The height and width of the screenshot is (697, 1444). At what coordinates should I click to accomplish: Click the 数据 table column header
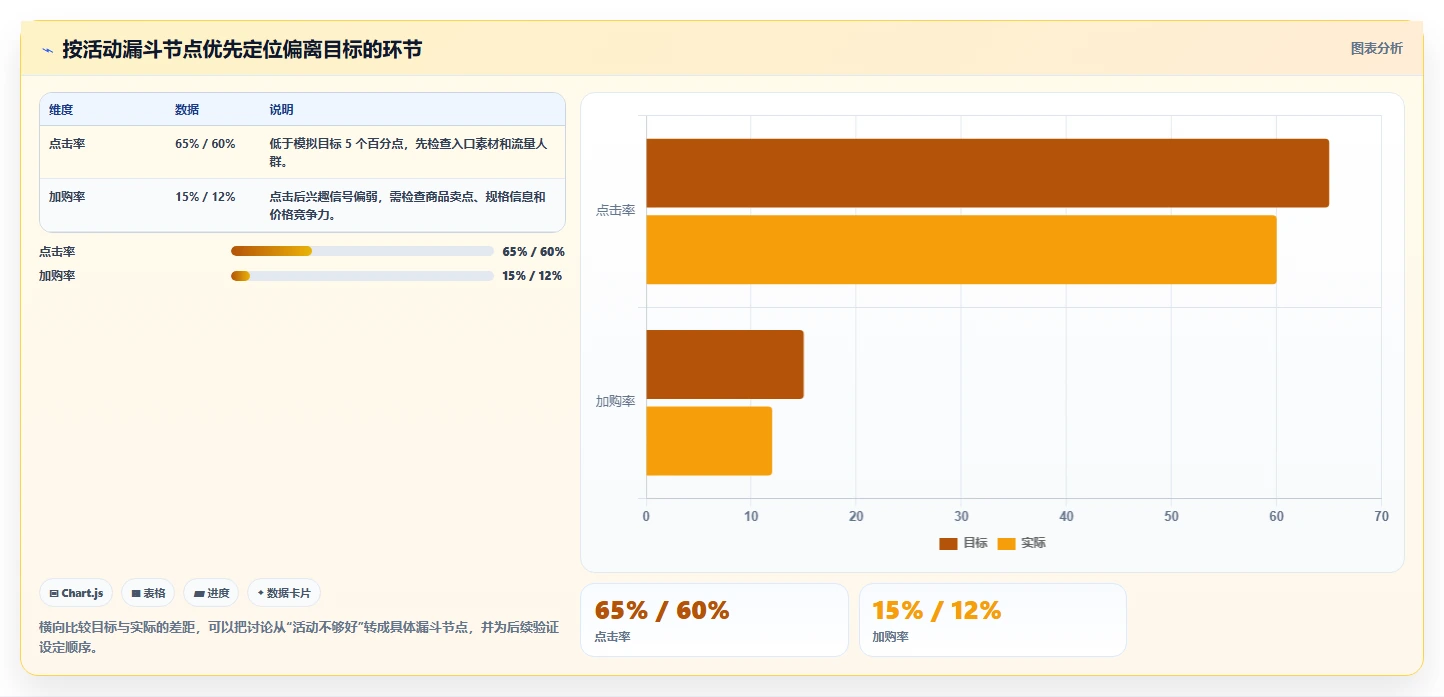tap(187, 110)
